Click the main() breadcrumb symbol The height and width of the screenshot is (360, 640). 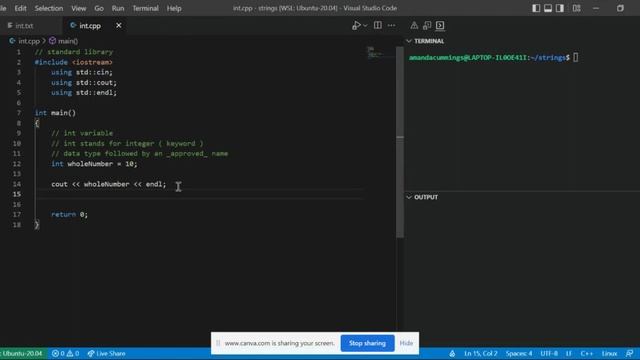[x=67, y=41]
